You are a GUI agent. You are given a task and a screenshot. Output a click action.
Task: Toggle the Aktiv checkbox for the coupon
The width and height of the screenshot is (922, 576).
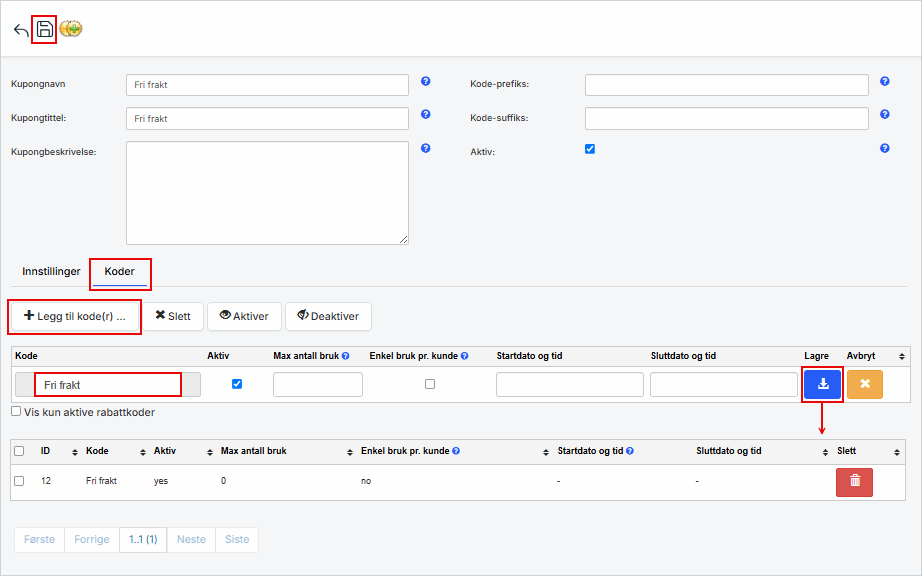pyautogui.click(x=590, y=149)
